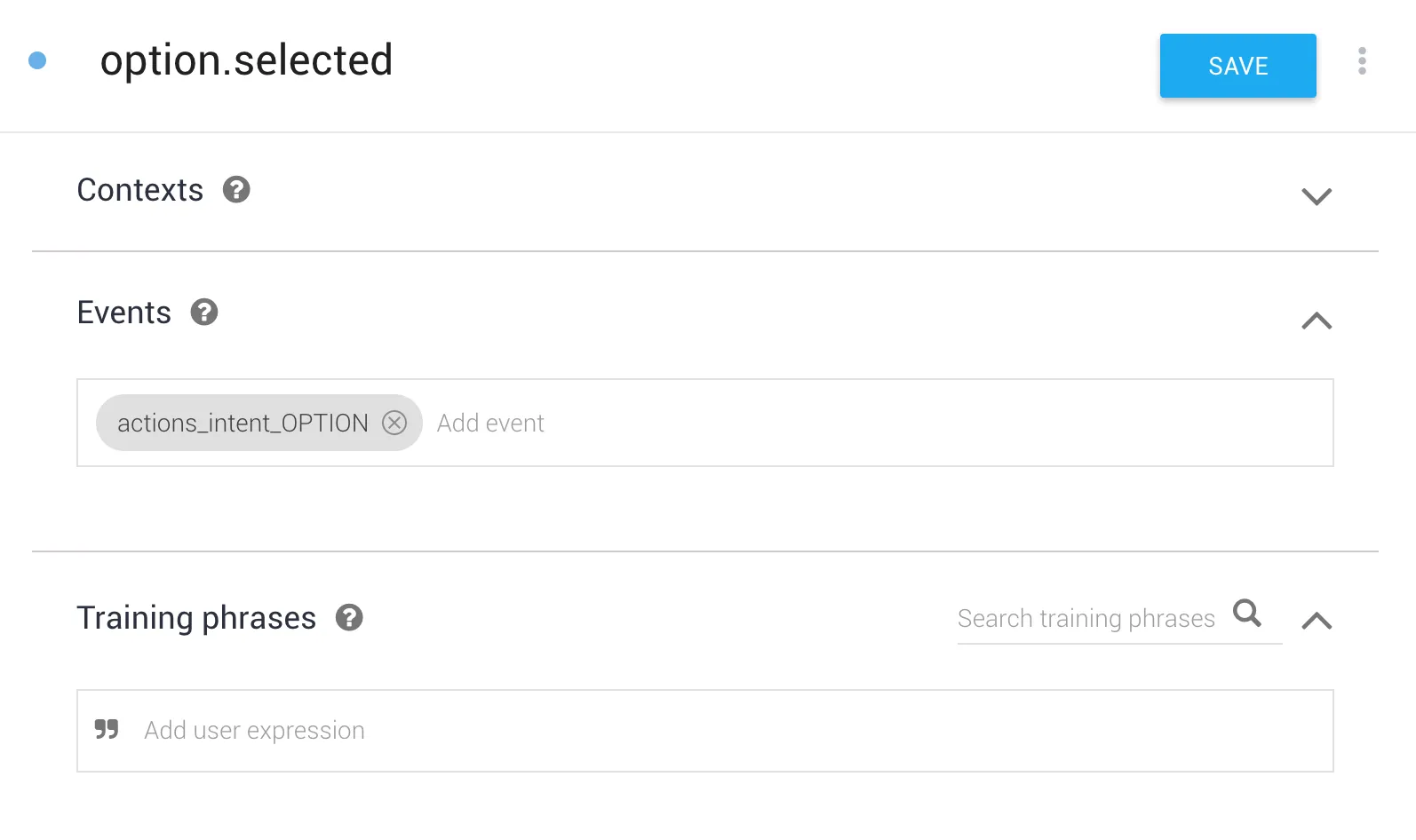Expand the Contexts section chevron
Image resolution: width=1416 pixels, height=840 pixels.
click(x=1316, y=196)
